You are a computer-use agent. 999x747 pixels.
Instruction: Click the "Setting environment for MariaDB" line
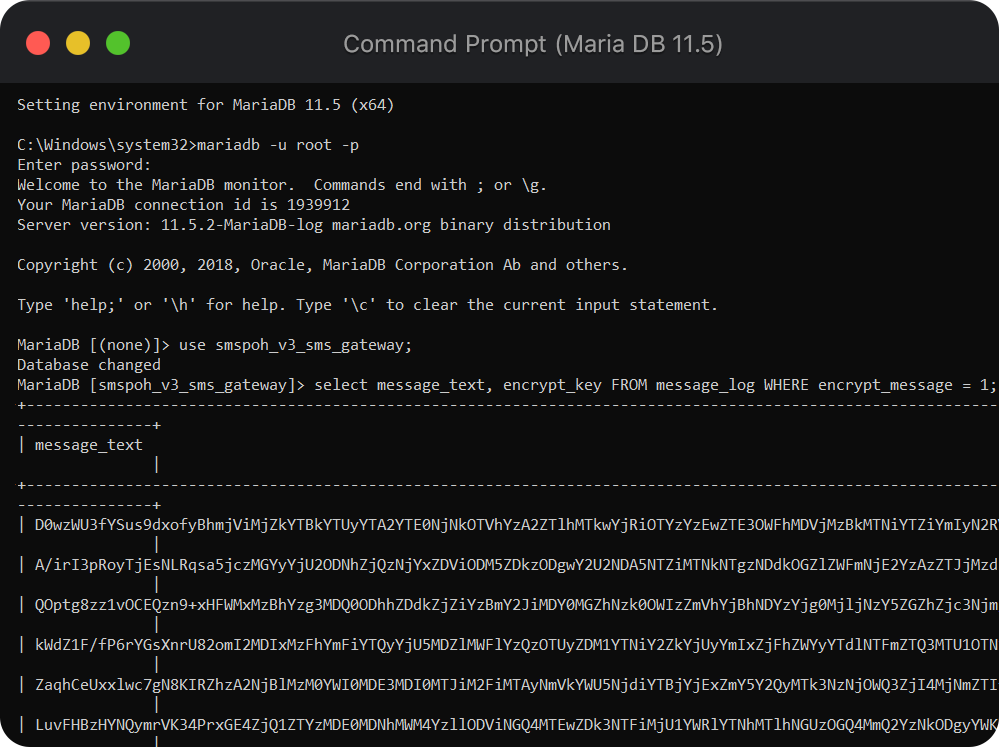pos(212,105)
